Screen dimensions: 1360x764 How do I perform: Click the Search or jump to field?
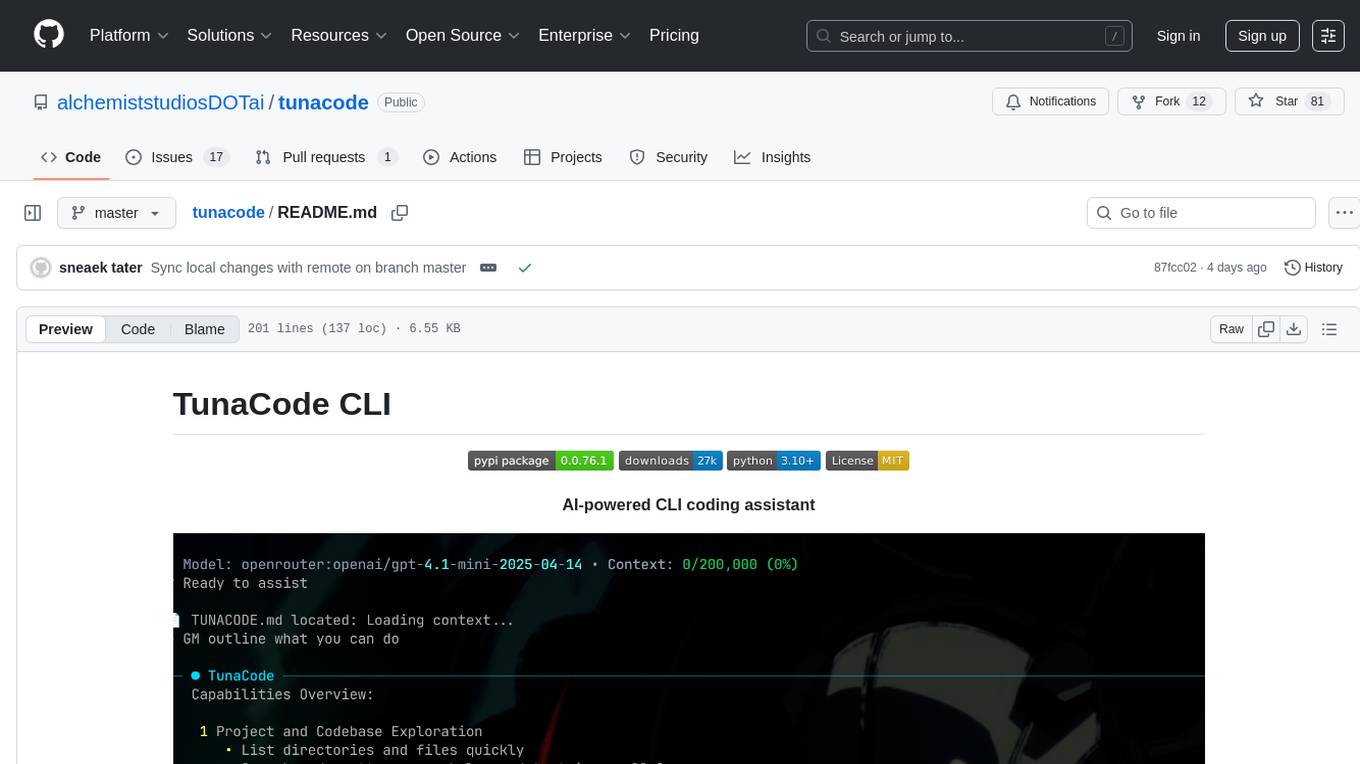[970, 36]
